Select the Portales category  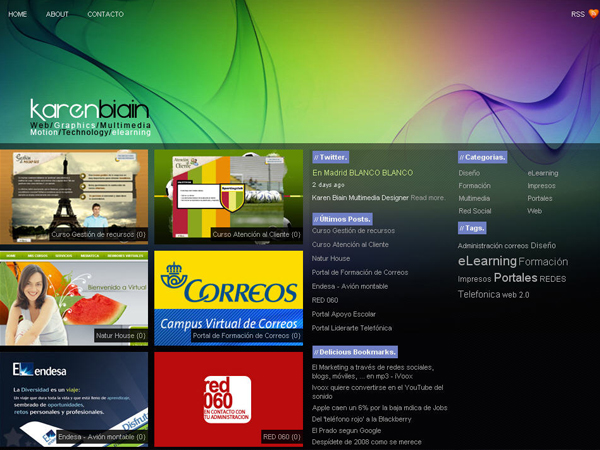(x=540, y=198)
